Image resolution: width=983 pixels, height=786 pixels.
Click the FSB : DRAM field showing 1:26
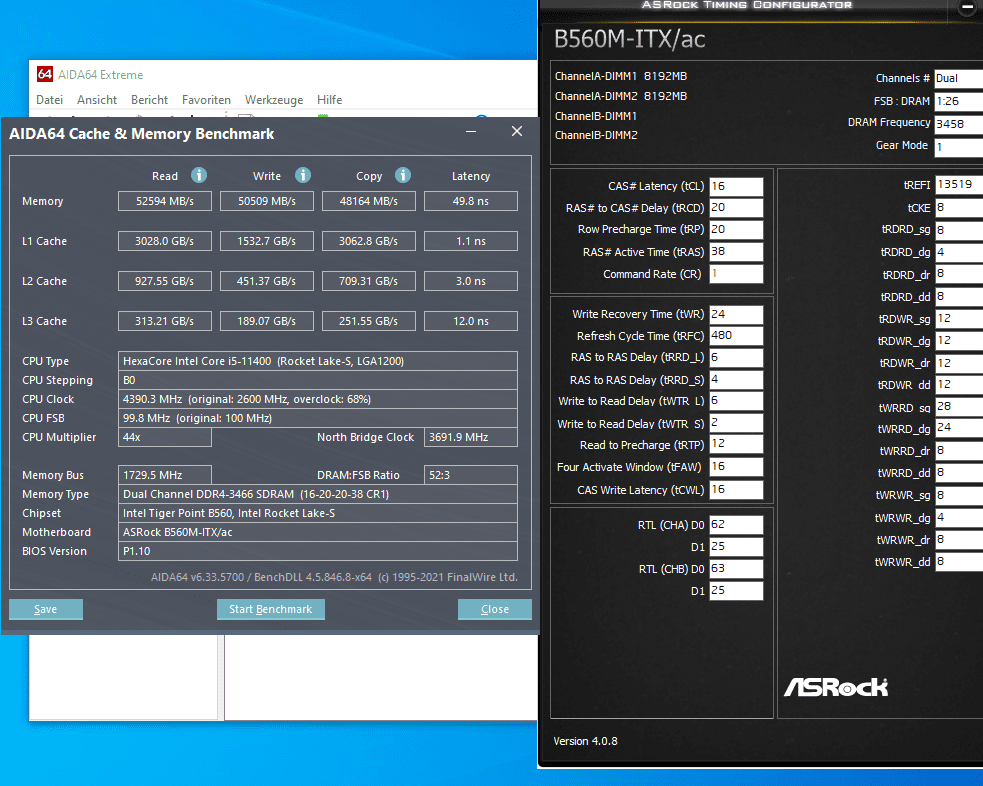coord(959,101)
